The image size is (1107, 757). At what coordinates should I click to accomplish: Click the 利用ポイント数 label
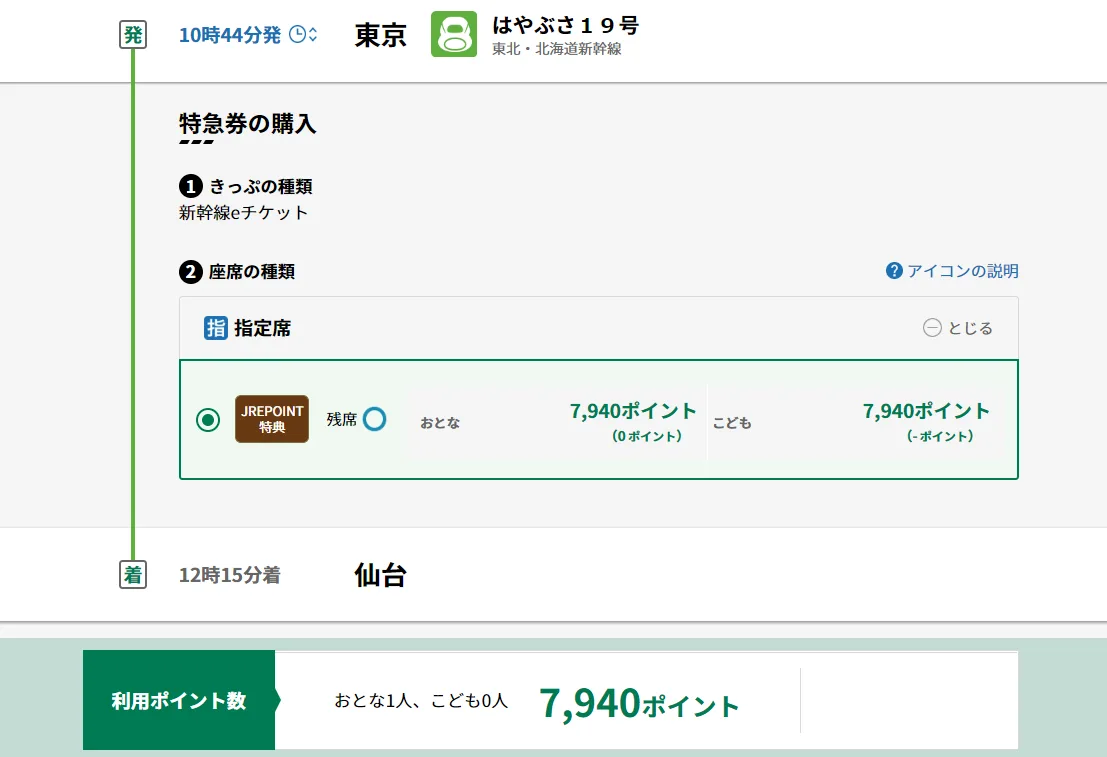179,701
